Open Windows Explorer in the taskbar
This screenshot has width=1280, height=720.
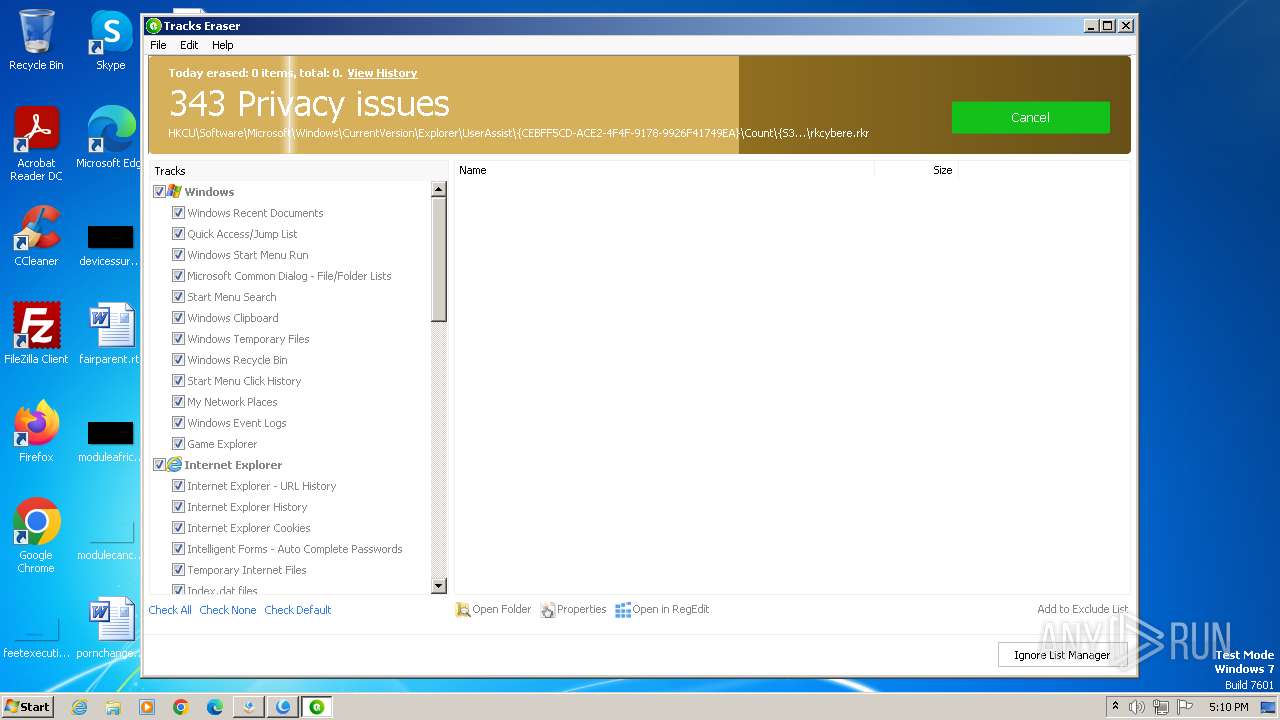113,707
